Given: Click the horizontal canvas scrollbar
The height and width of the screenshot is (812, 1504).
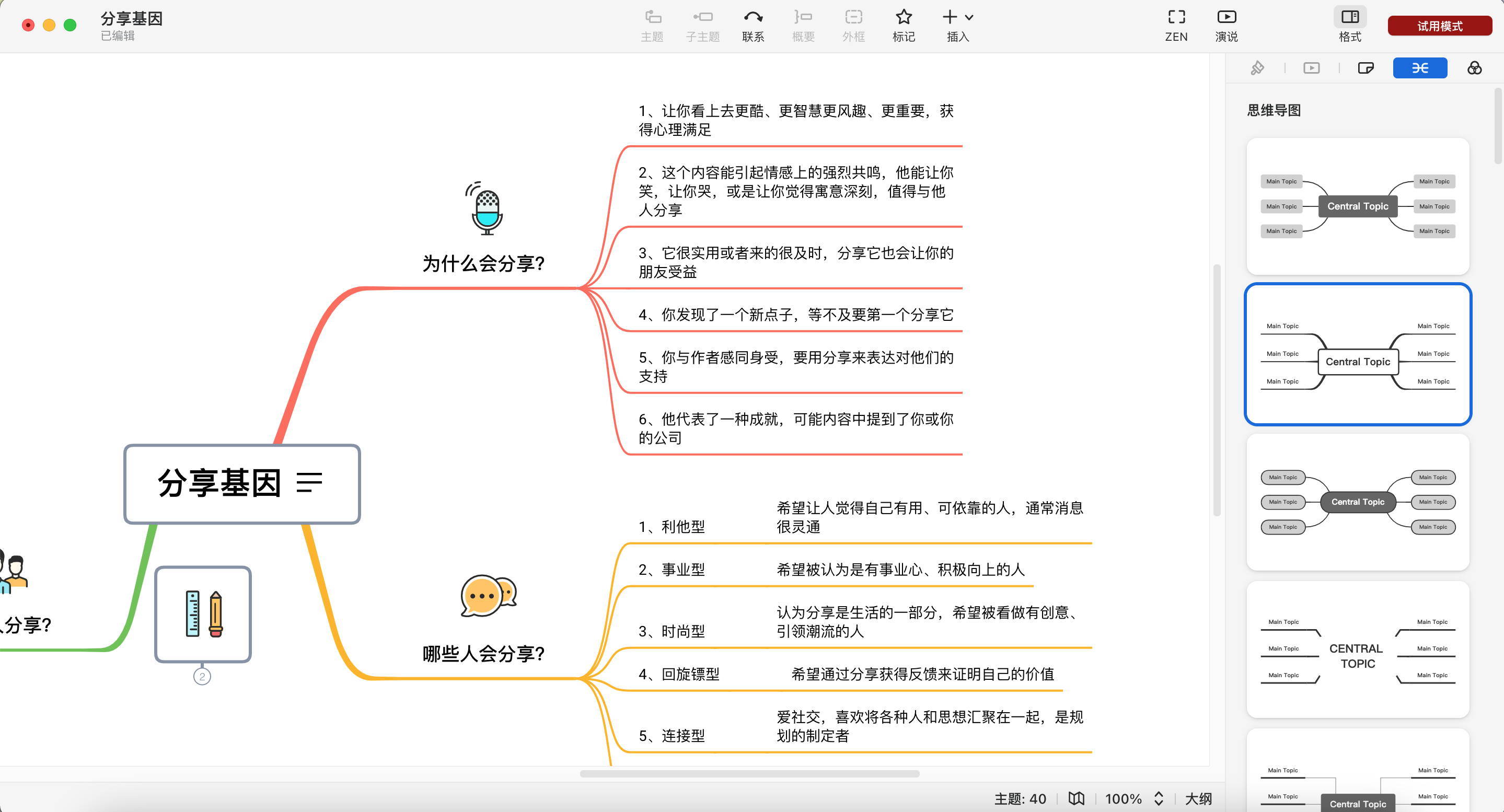Looking at the screenshot, I should point(749,773).
